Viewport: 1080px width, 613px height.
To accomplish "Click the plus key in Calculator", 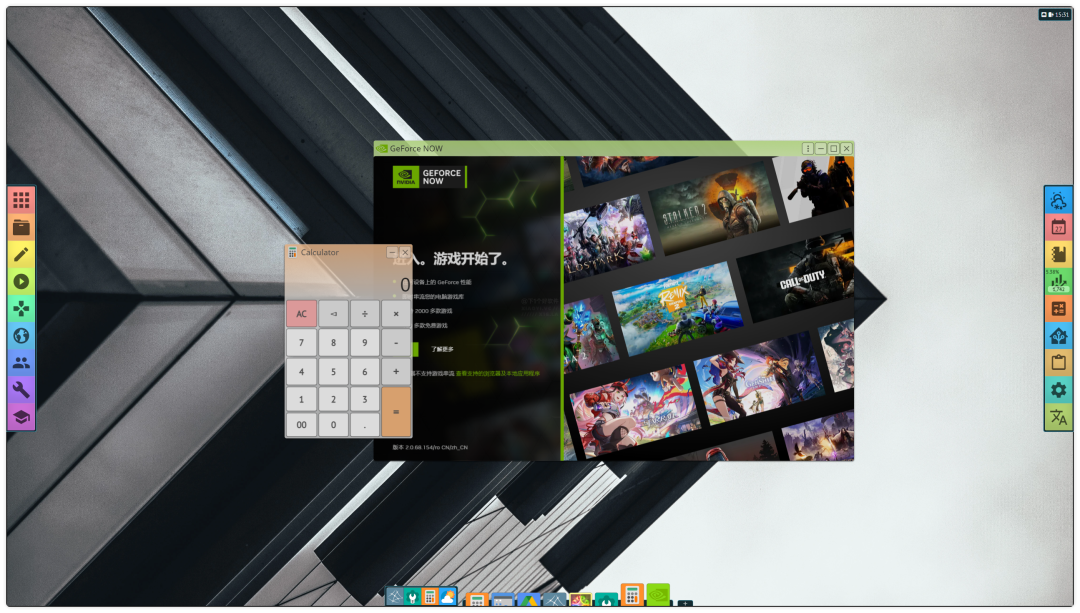I will [x=396, y=371].
